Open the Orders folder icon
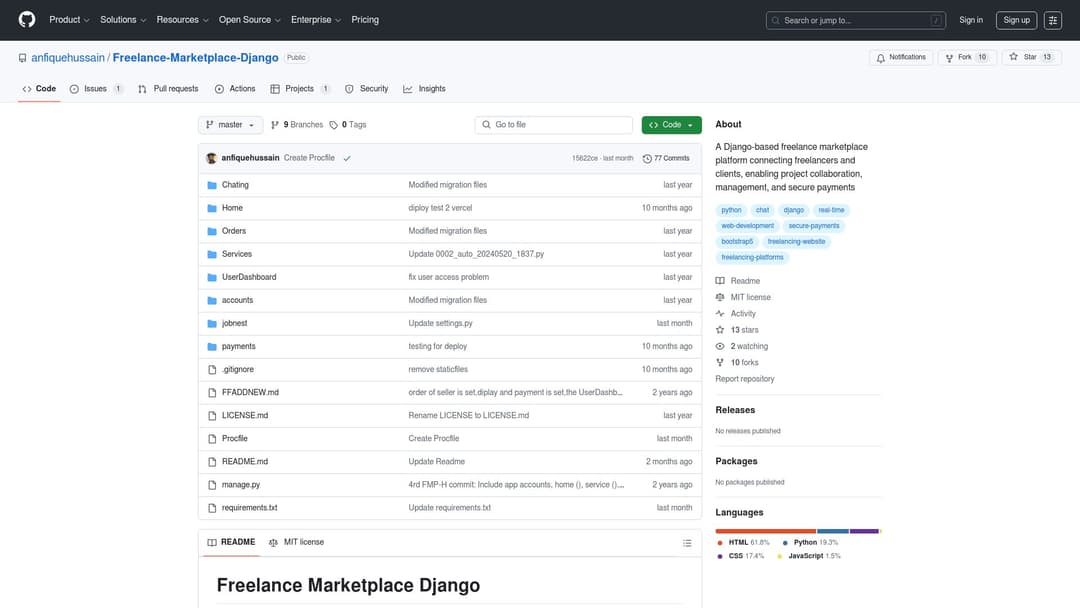 [x=212, y=231]
